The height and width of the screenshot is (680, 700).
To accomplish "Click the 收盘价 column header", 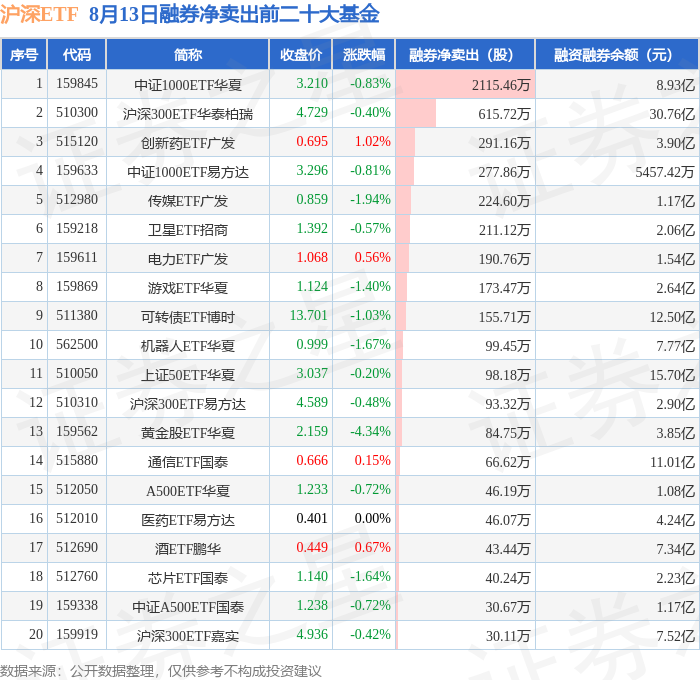I will 301,54.
